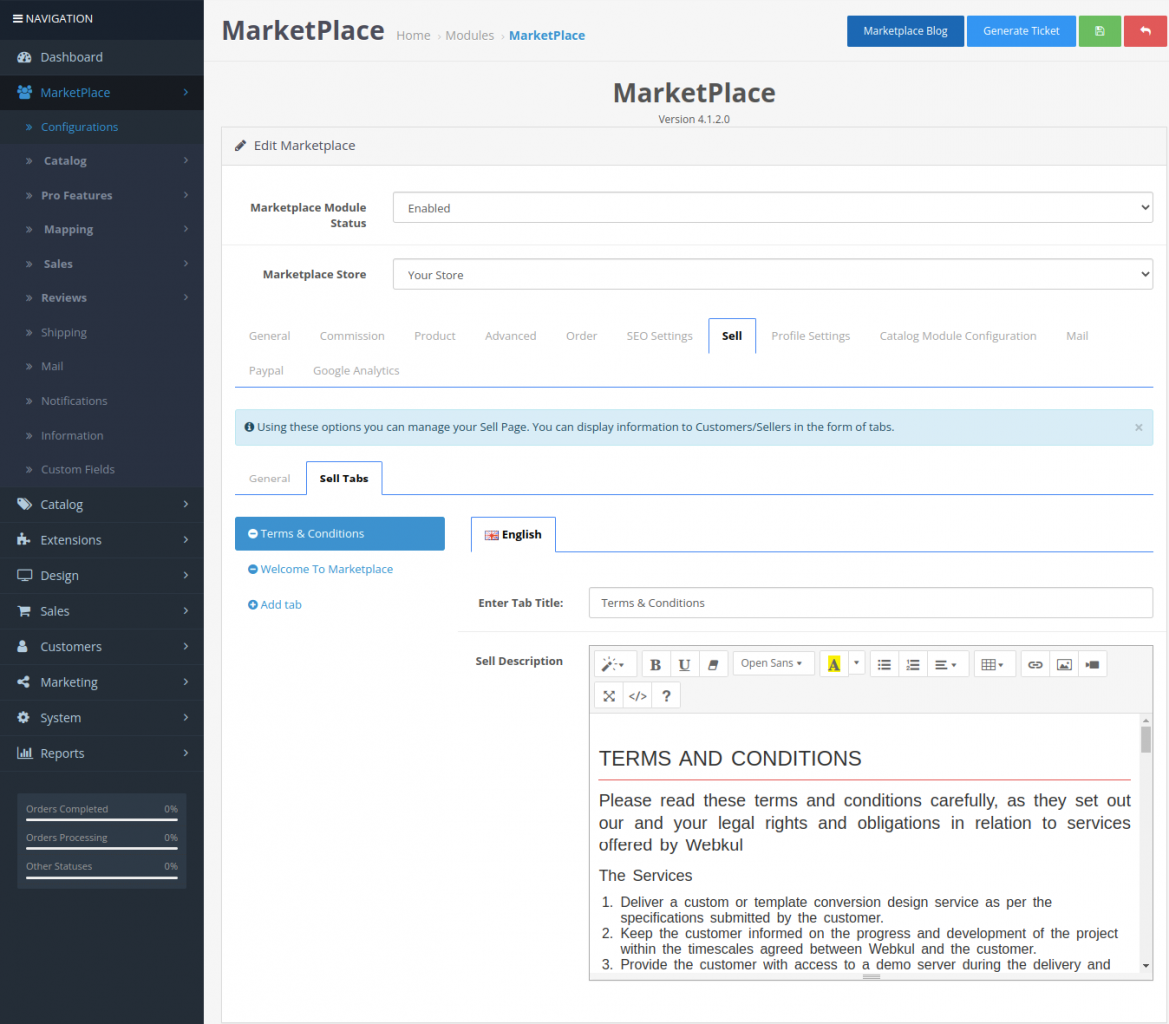Open the SEO Settings tab
This screenshot has height=1024, width=1169.
pos(659,336)
